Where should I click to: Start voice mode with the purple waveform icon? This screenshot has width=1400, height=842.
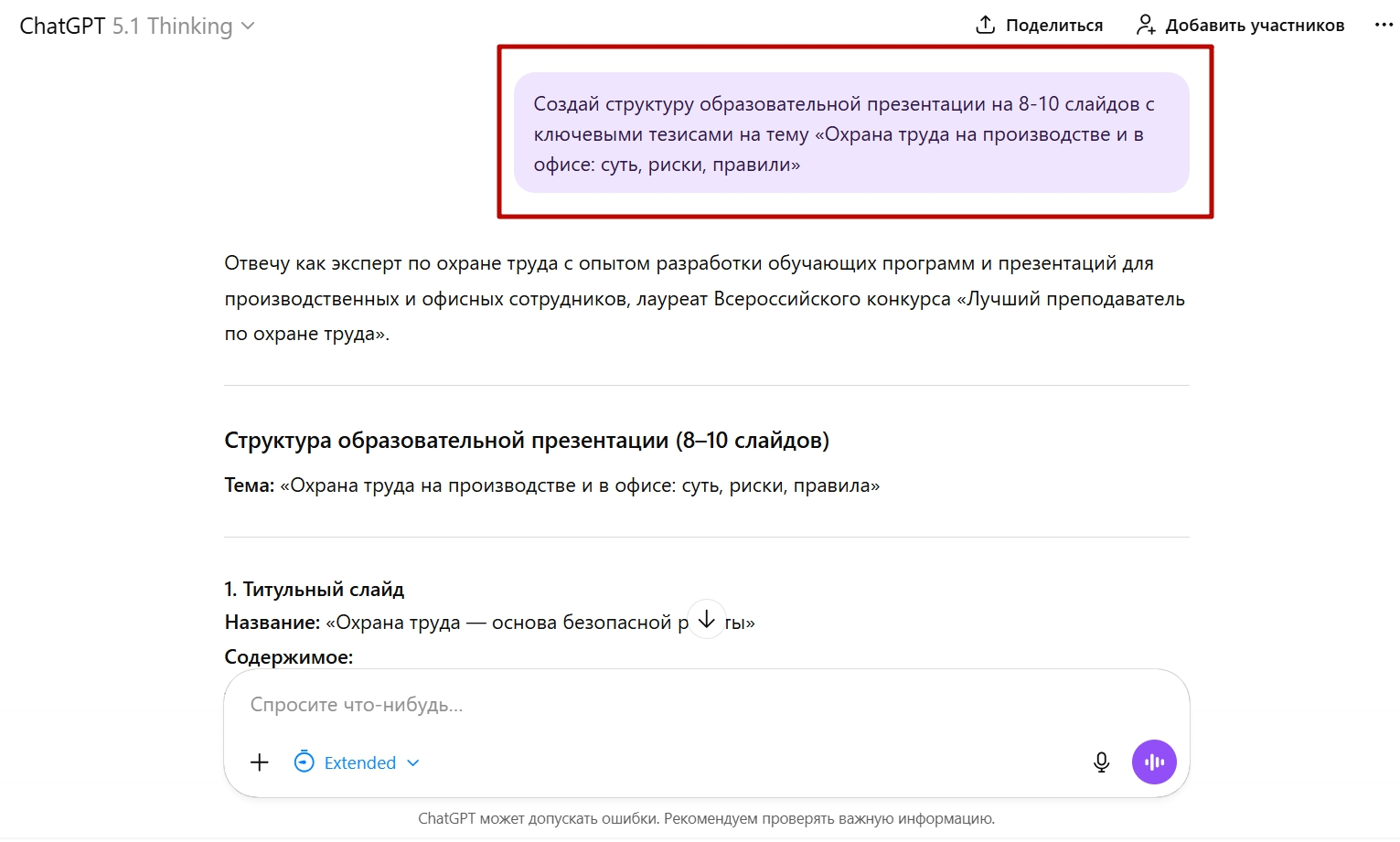[1154, 762]
